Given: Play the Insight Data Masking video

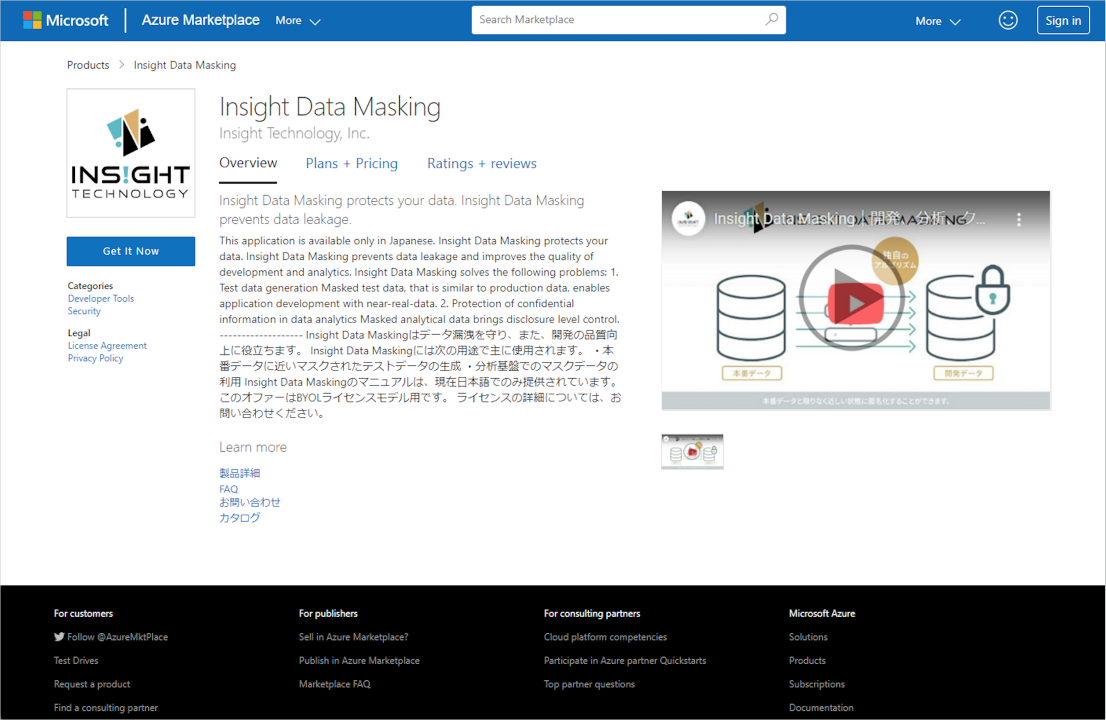Looking at the screenshot, I should pos(855,302).
